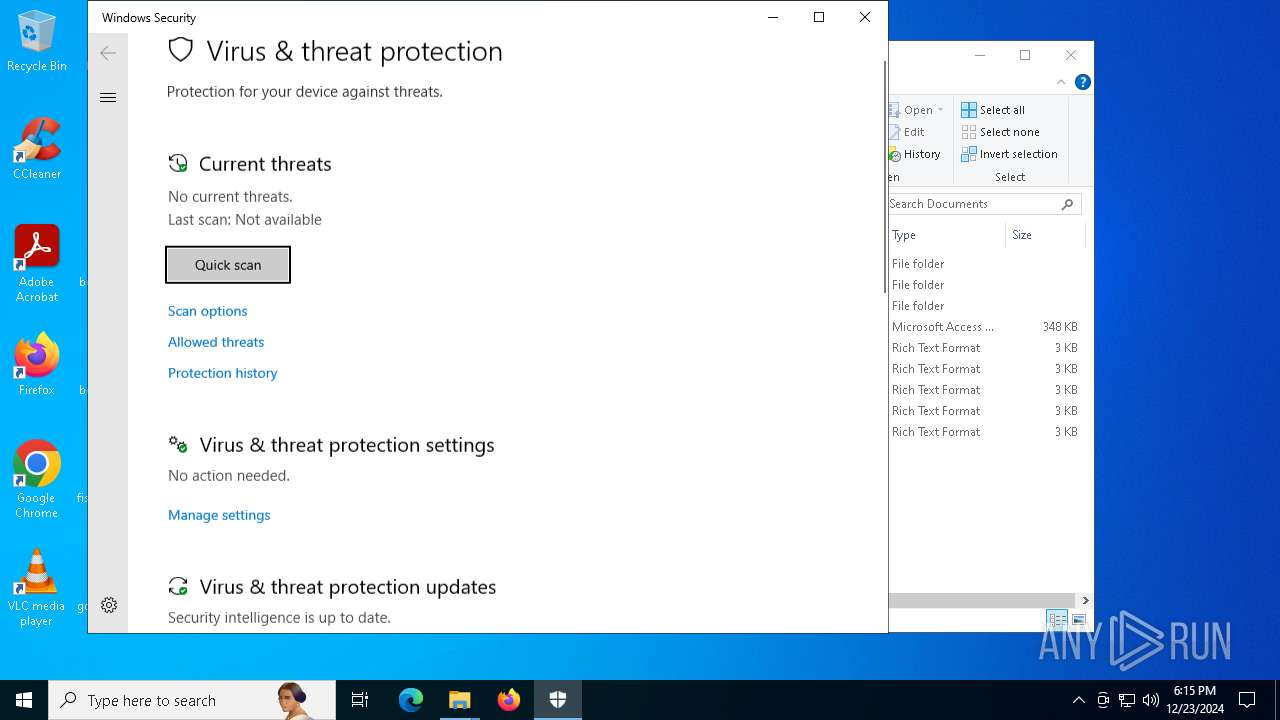
Task: Click the taskbar search box
Action: pyautogui.click(x=192, y=700)
